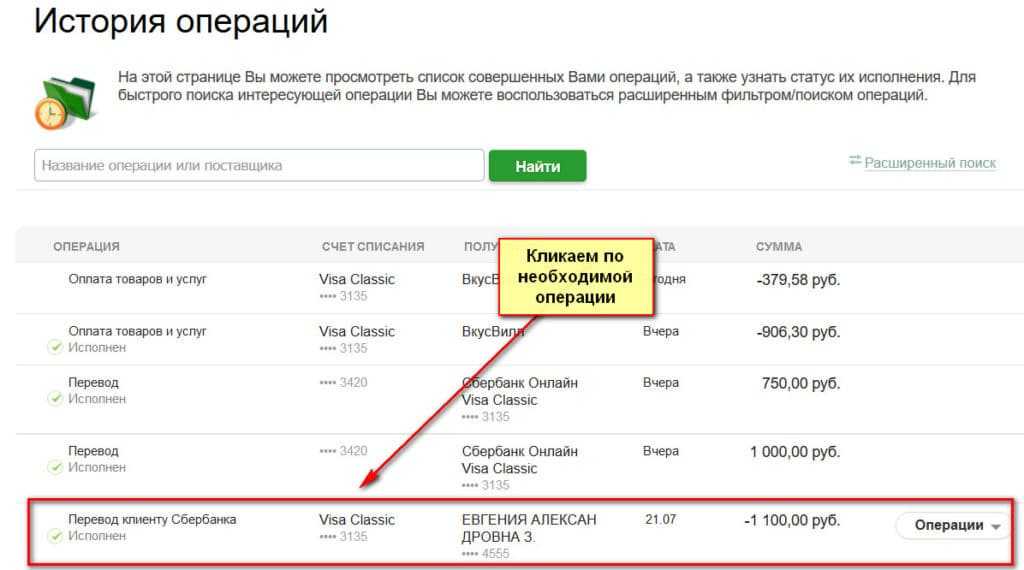The height and width of the screenshot is (570, 1024).
Task: Click the operation history folder-and-clock icon
Action: (x=65, y=103)
